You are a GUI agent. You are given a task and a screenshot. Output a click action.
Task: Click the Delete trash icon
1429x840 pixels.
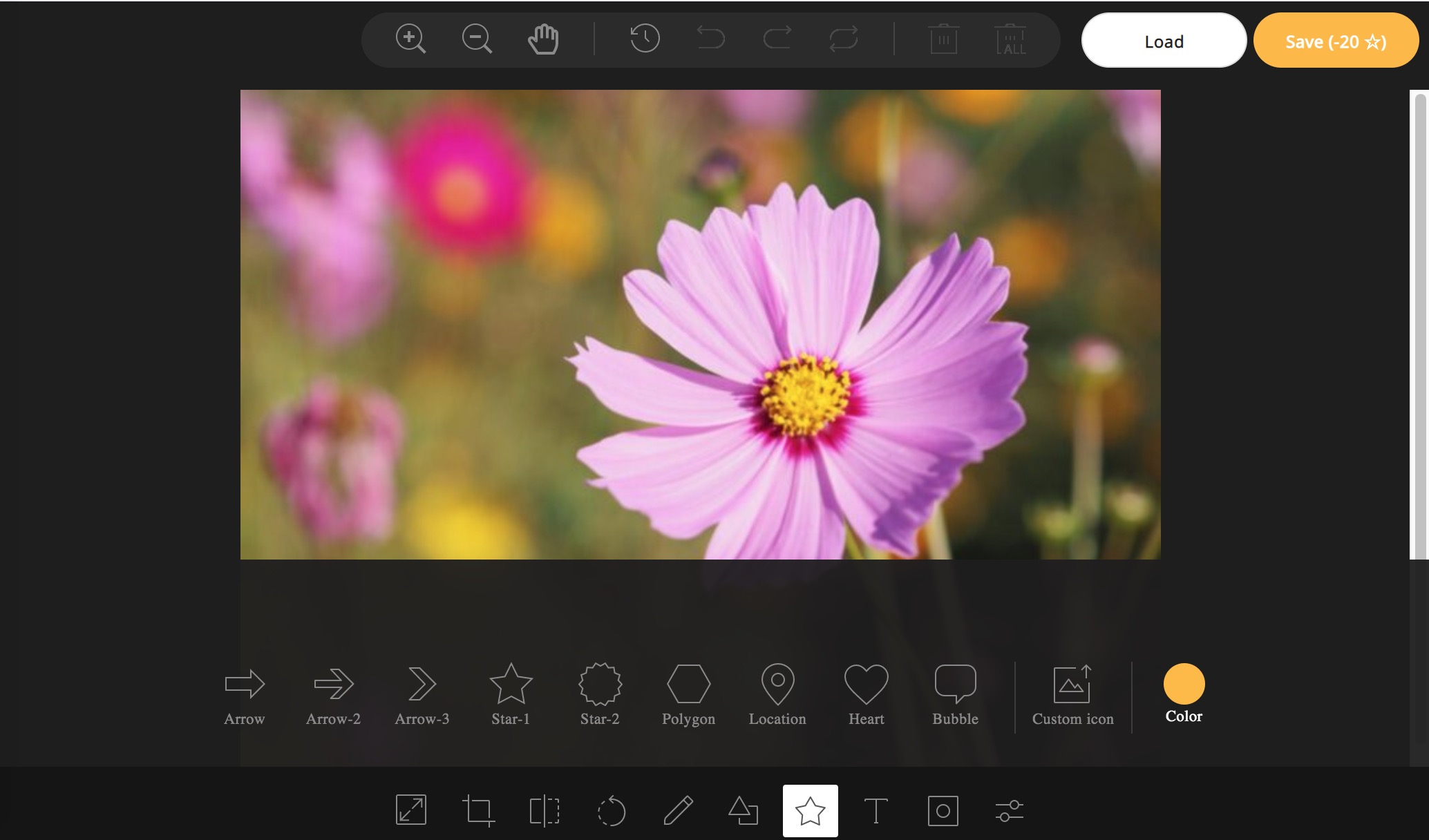pos(944,39)
